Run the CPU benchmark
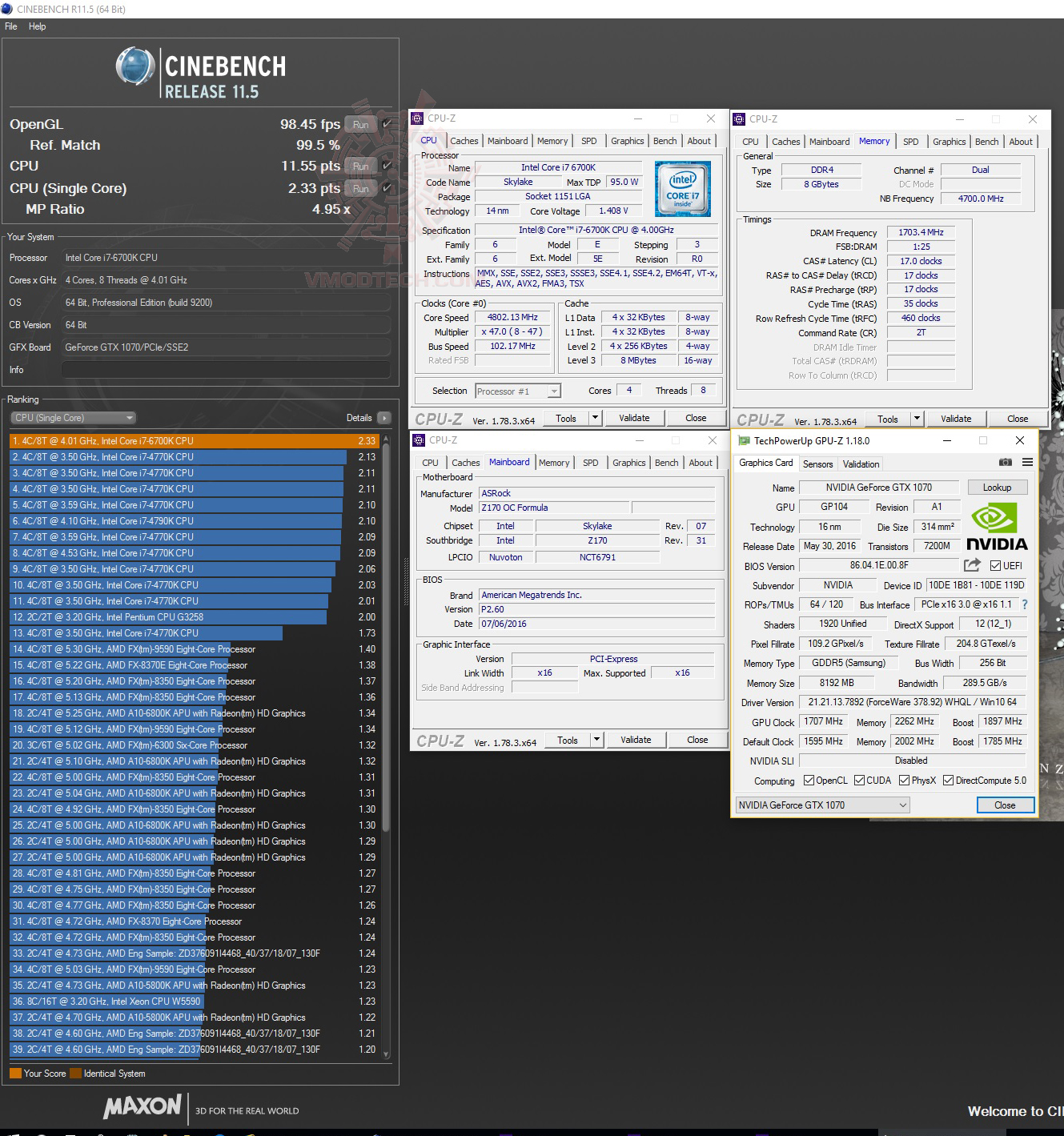Viewport: 1064px width, 1136px height. pyautogui.click(x=361, y=166)
